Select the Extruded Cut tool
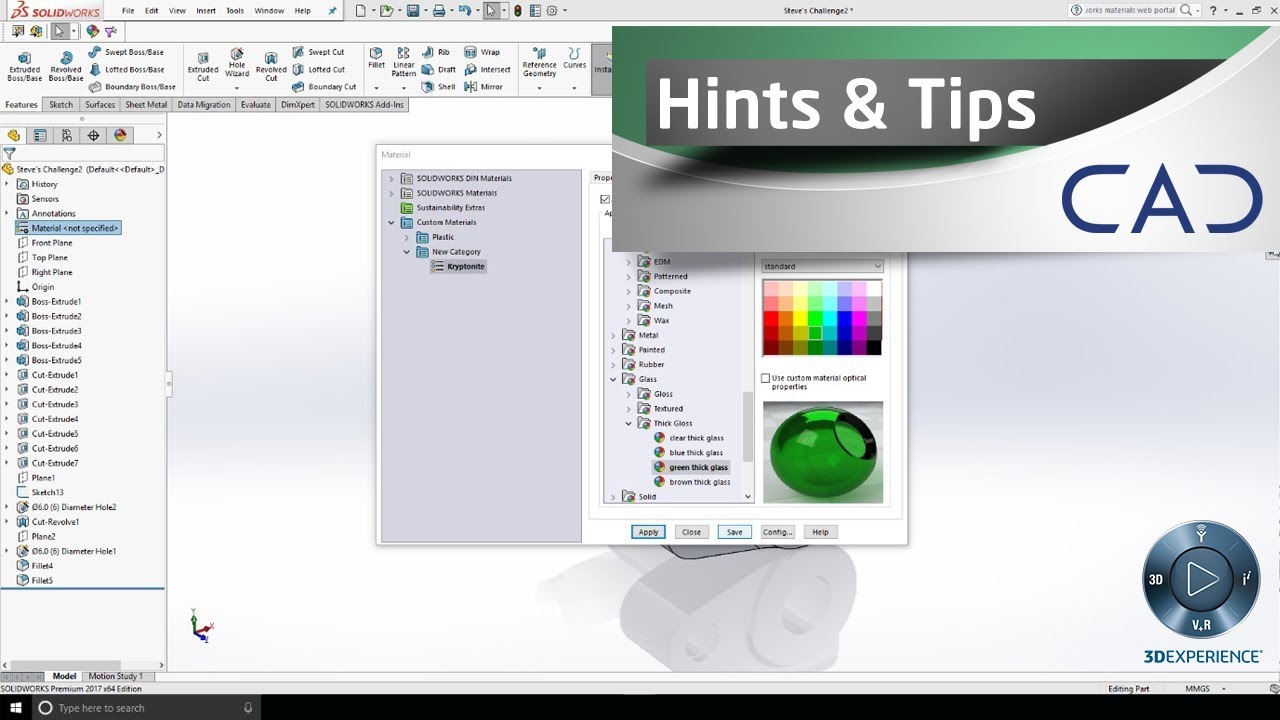Image resolution: width=1280 pixels, height=720 pixels. tap(203, 67)
